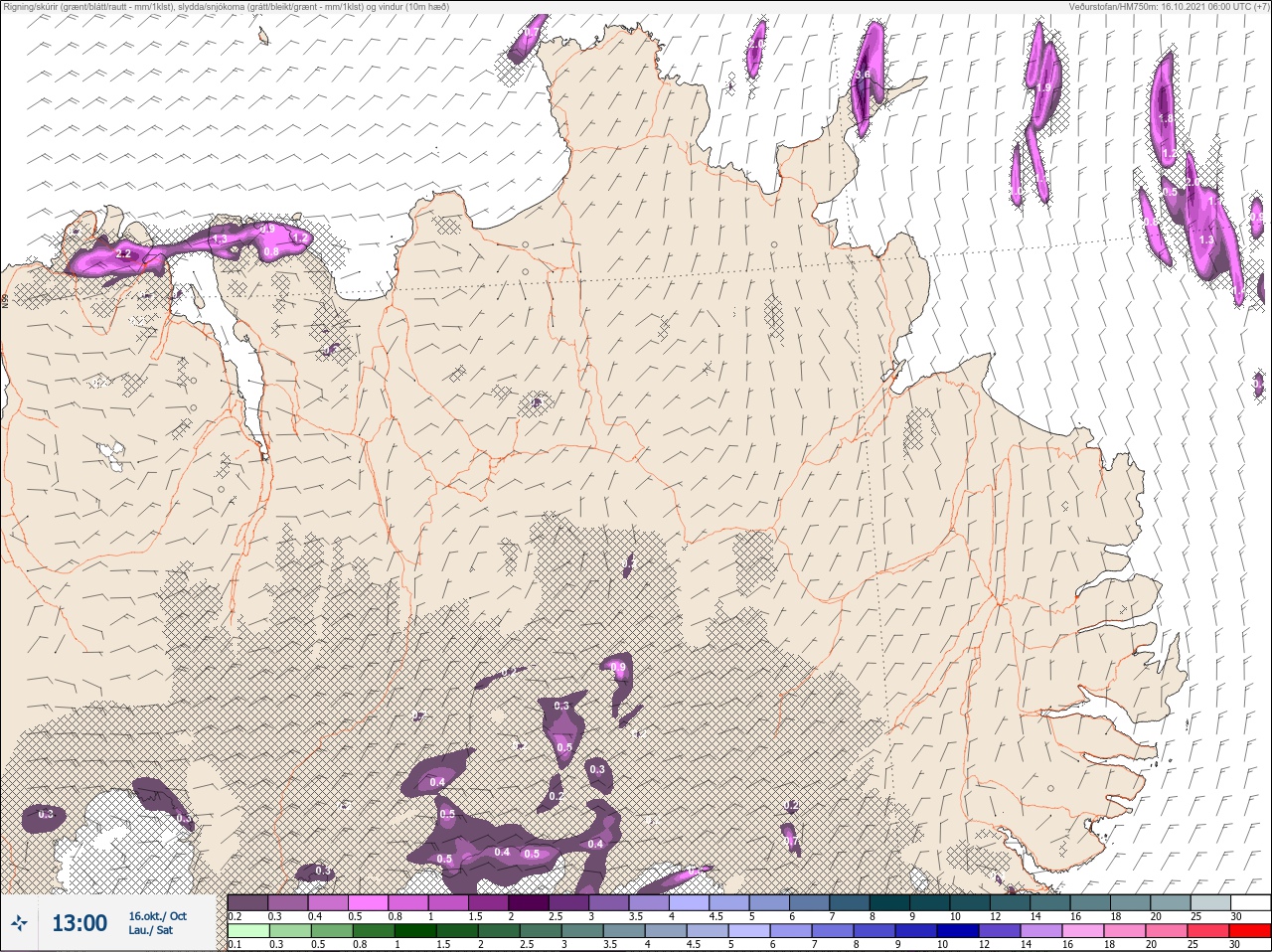Pick the pink 18 swatch in lower legend row
The width and height of the screenshot is (1272, 952).
[1125, 931]
